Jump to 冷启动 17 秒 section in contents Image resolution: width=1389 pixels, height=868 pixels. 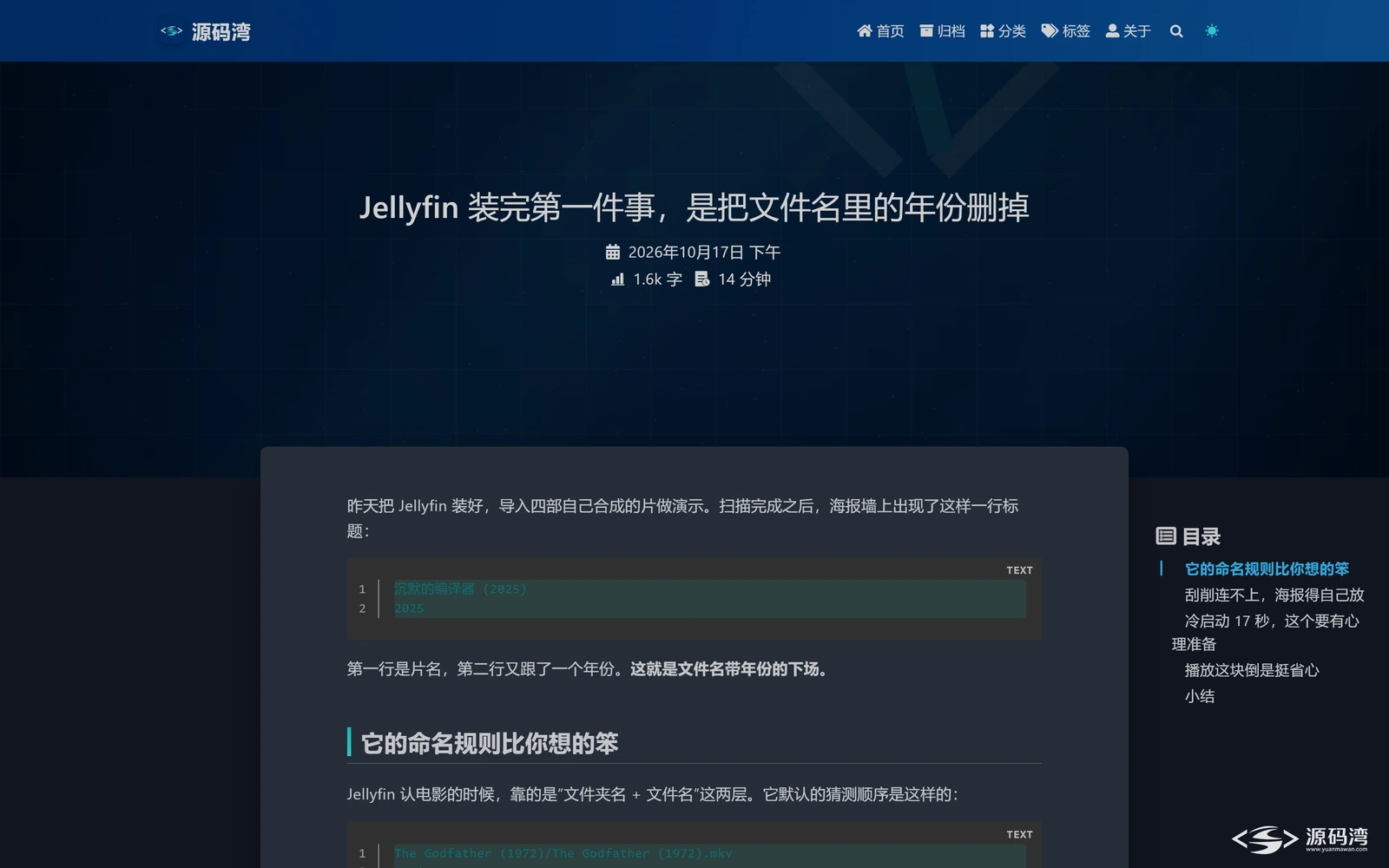coord(1266,633)
